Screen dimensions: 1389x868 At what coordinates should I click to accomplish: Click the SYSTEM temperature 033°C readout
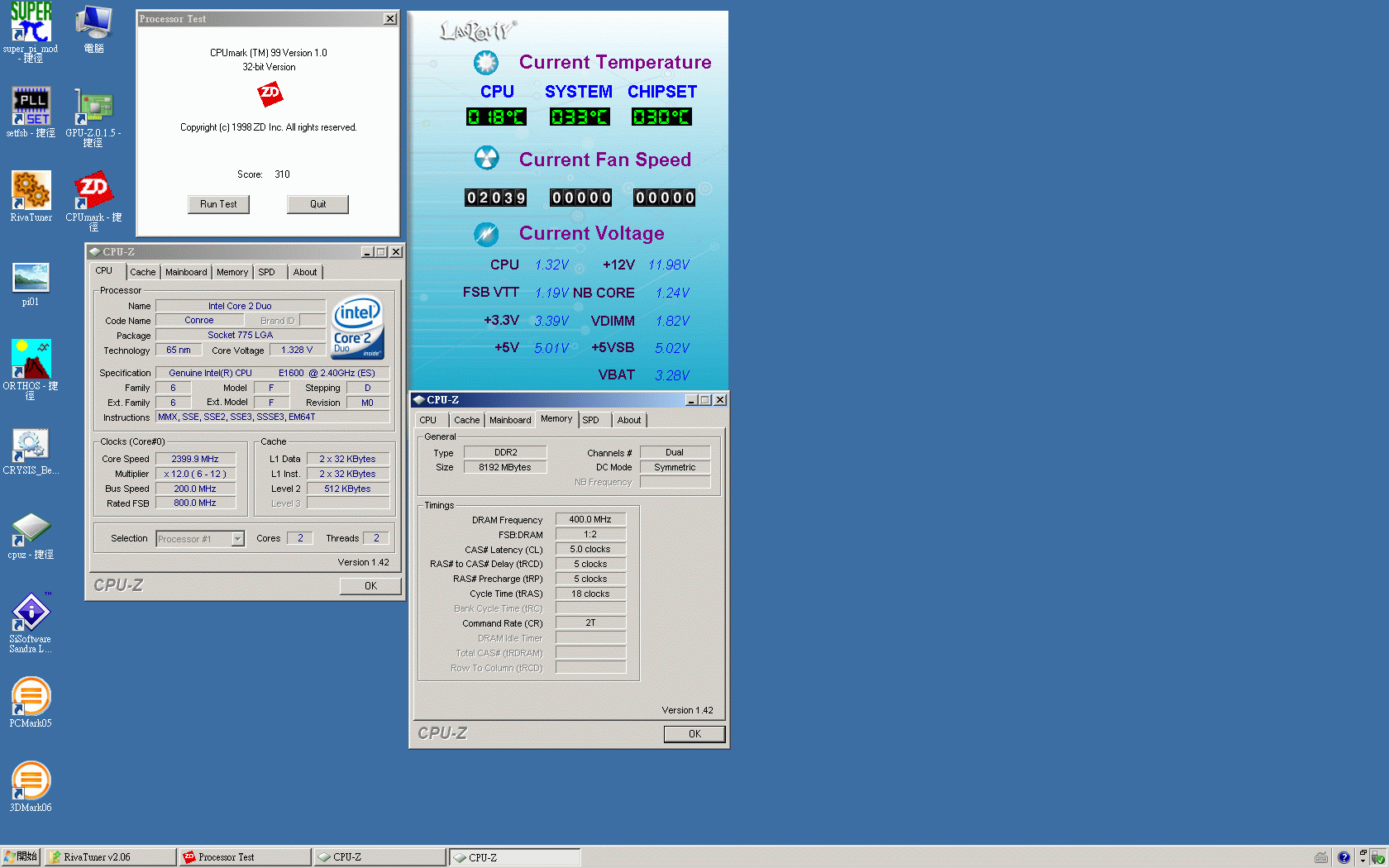pos(580,117)
